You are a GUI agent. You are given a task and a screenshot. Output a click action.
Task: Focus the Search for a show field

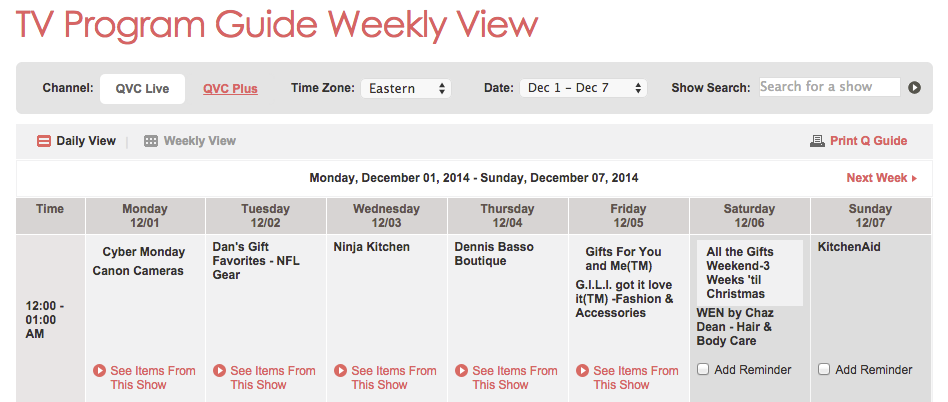[829, 87]
